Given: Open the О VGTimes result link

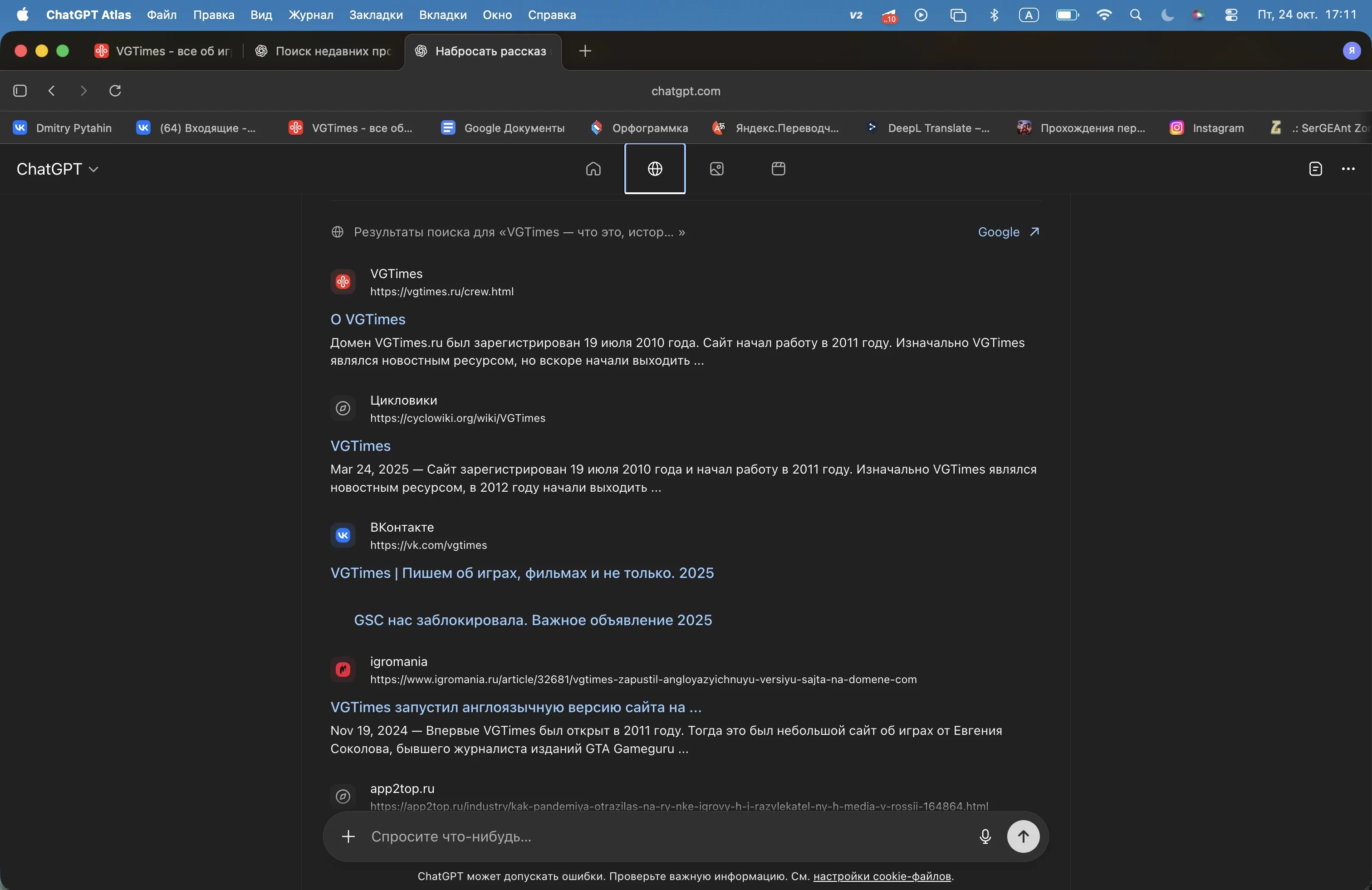Looking at the screenshot, I should click(368, 319).
